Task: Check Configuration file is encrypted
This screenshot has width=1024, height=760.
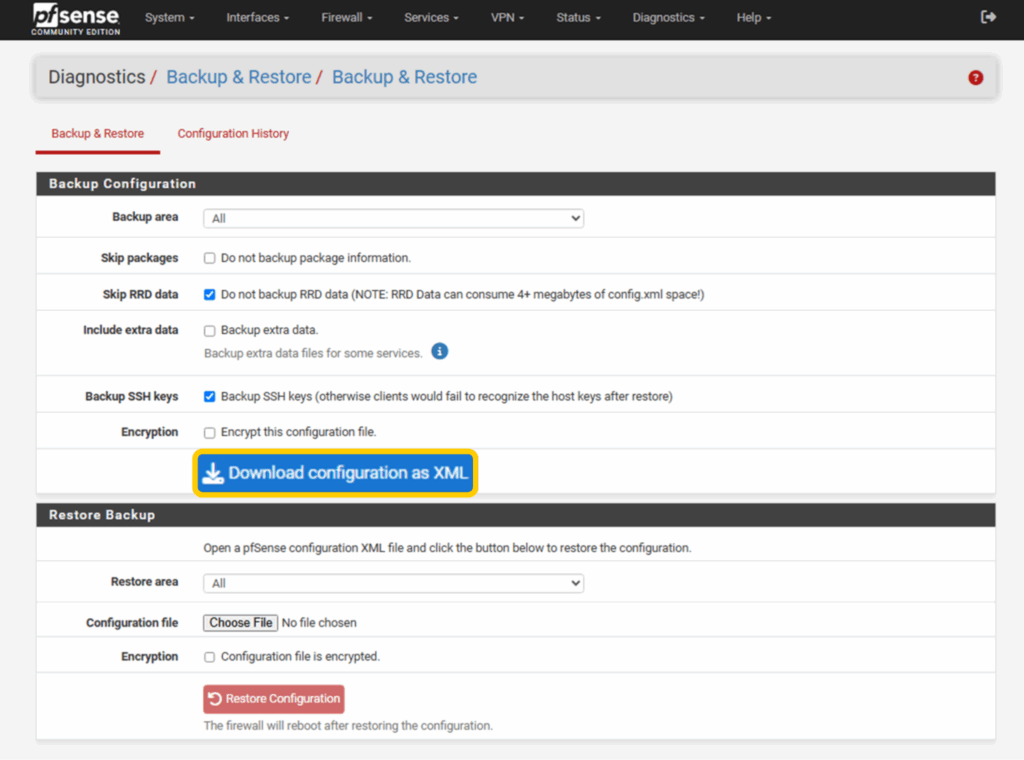Action: (x=210, y=657)
